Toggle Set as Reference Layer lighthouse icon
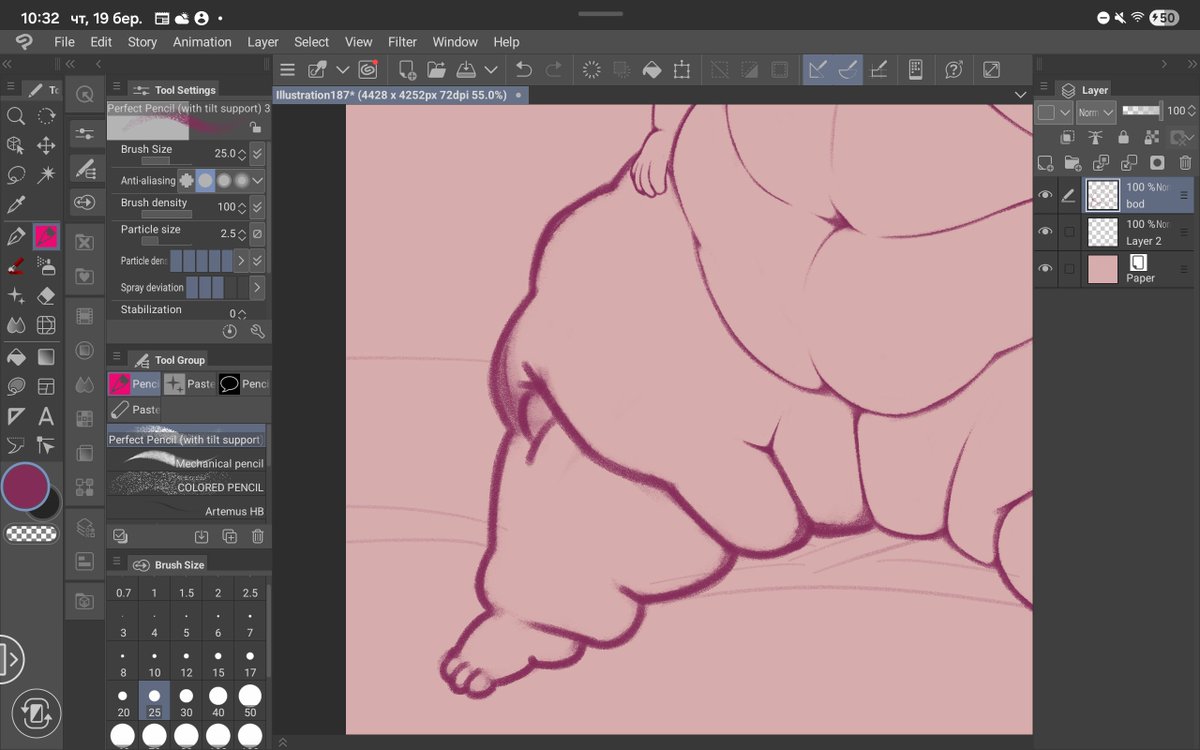Screen dimensions: 1200x750 [x=1095, y=138]
